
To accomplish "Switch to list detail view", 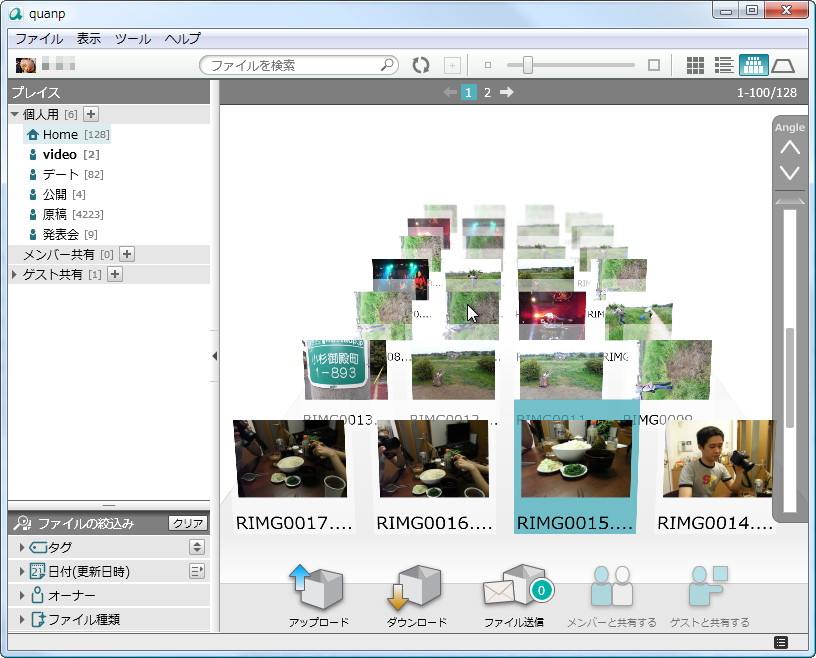I will [723, 65].
